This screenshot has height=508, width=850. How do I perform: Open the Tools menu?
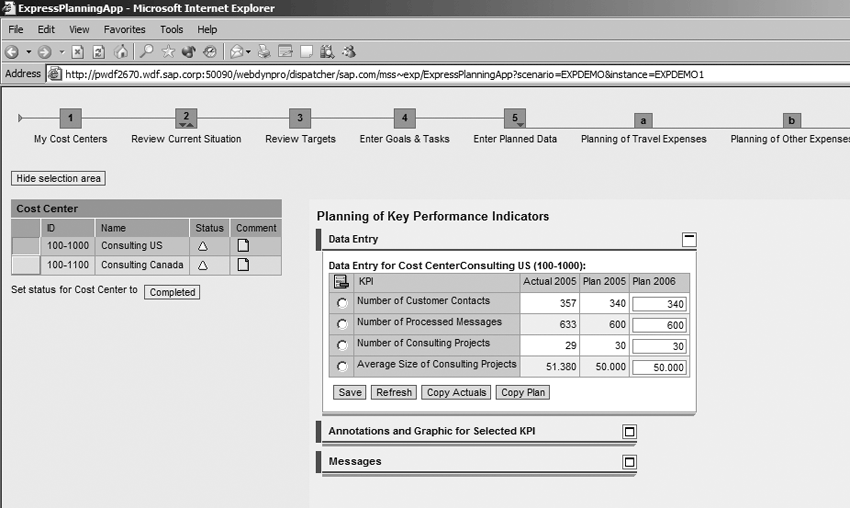coord(171,29)
